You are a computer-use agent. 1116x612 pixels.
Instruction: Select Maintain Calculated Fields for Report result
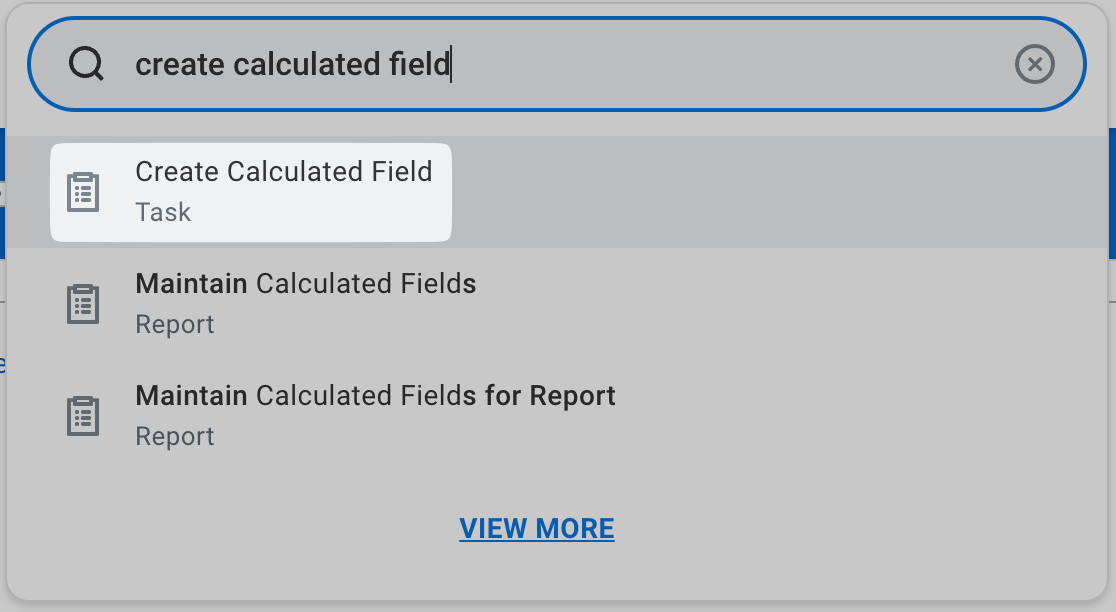(375, 396)
